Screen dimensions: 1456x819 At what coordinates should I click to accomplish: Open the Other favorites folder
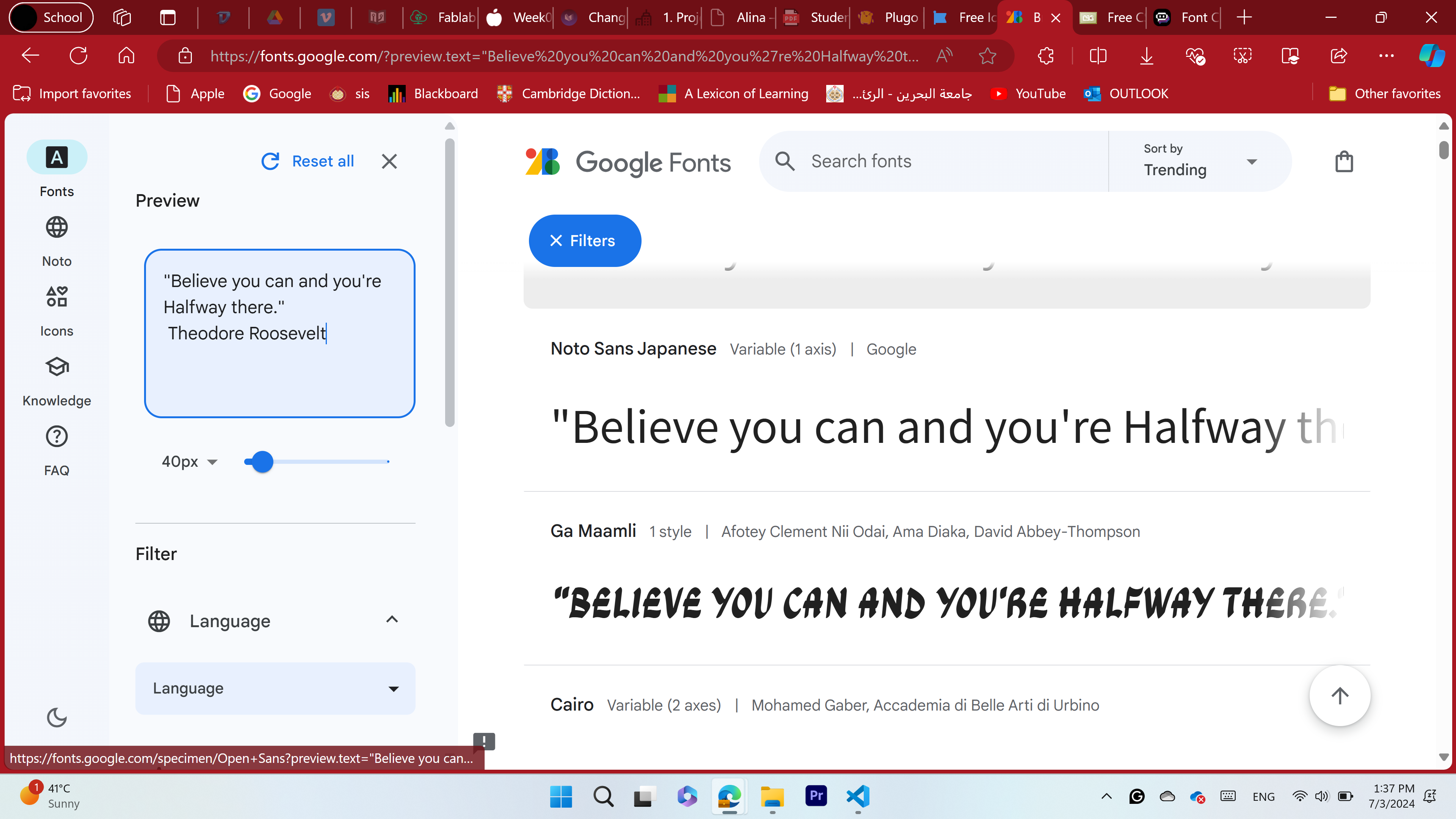1384,93
